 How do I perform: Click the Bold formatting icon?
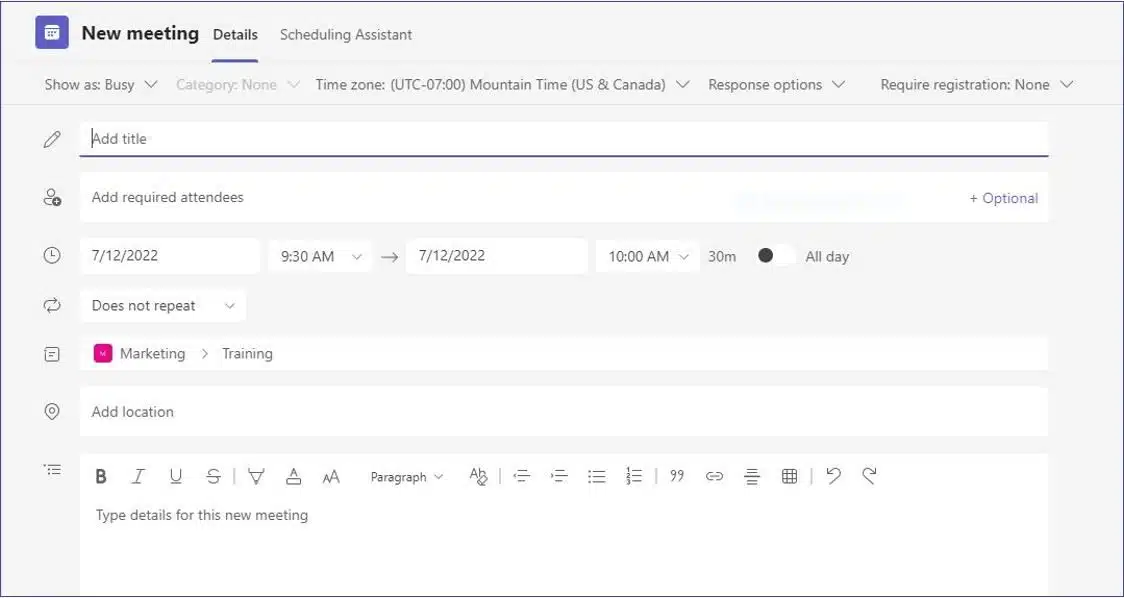coord(101,477)
